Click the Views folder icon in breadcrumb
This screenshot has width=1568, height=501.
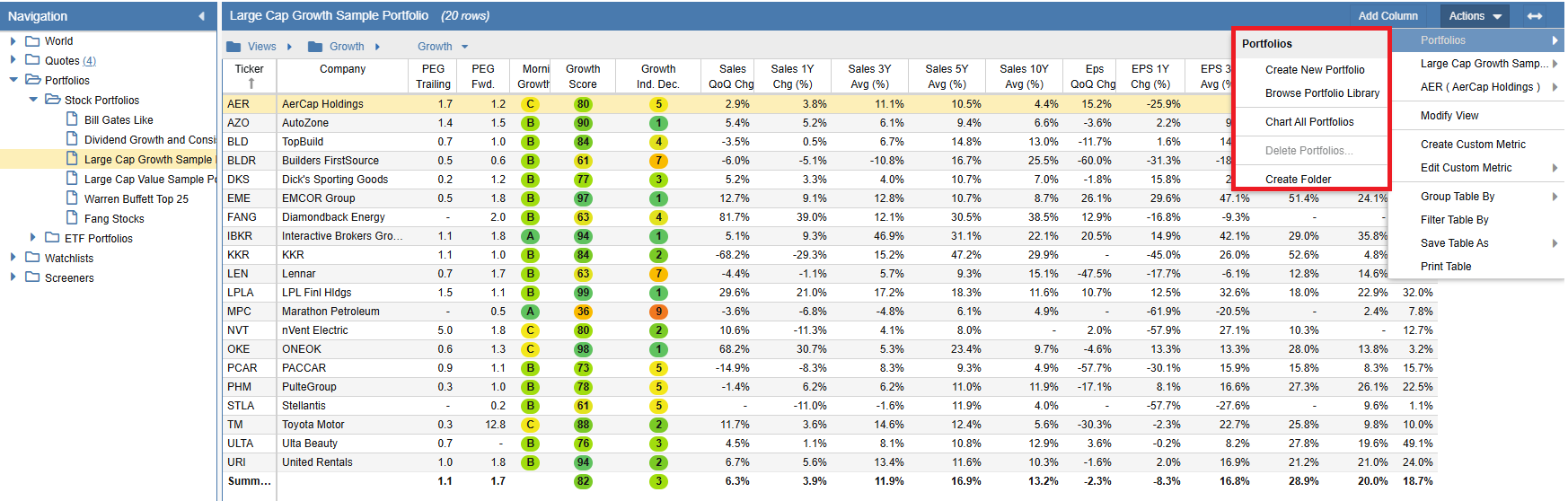[x=233, y=47]
